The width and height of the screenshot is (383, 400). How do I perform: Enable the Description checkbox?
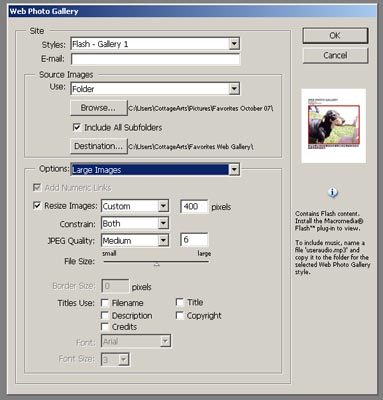click(x=105, y=315)
